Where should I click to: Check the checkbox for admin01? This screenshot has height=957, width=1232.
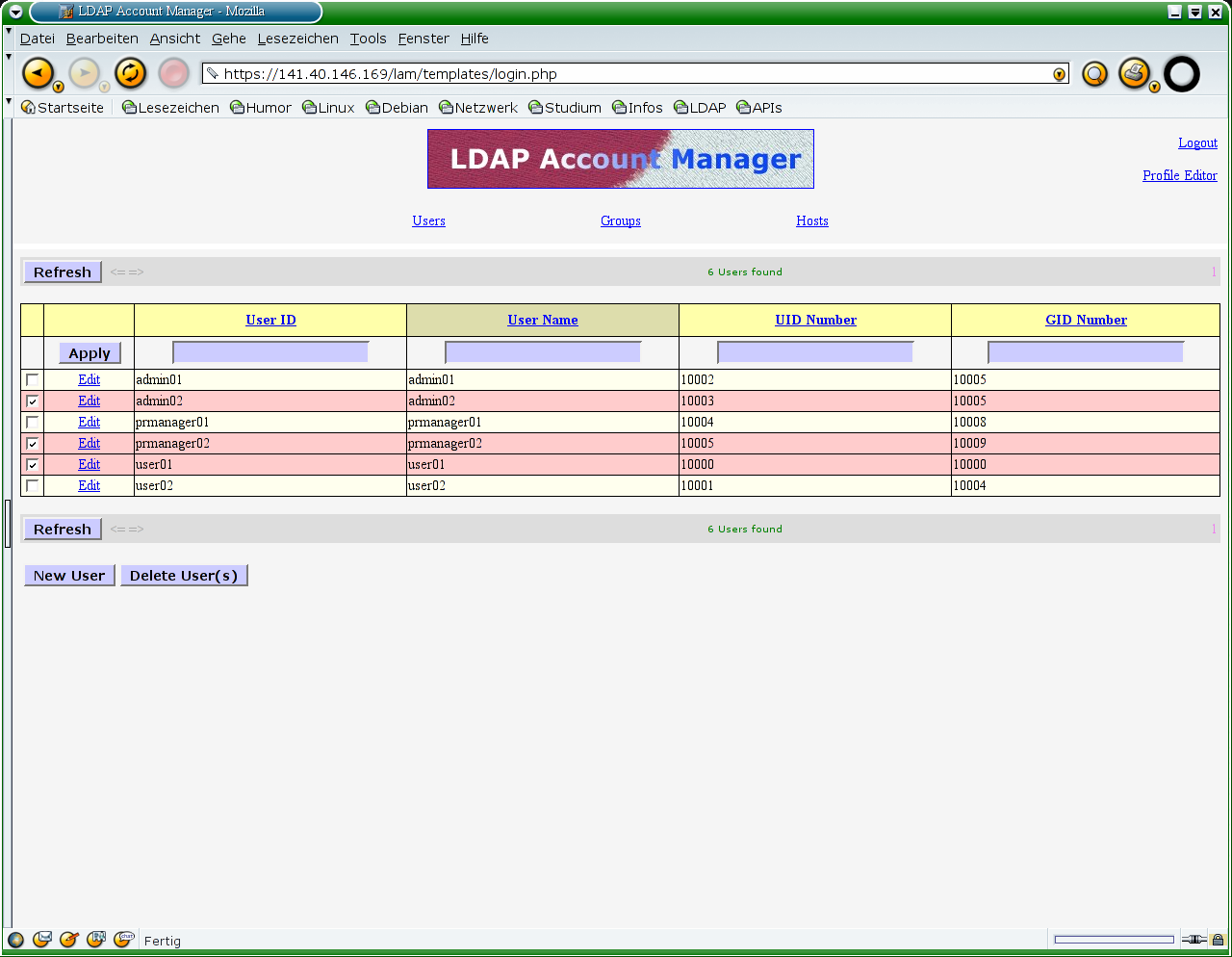point(33,380)
